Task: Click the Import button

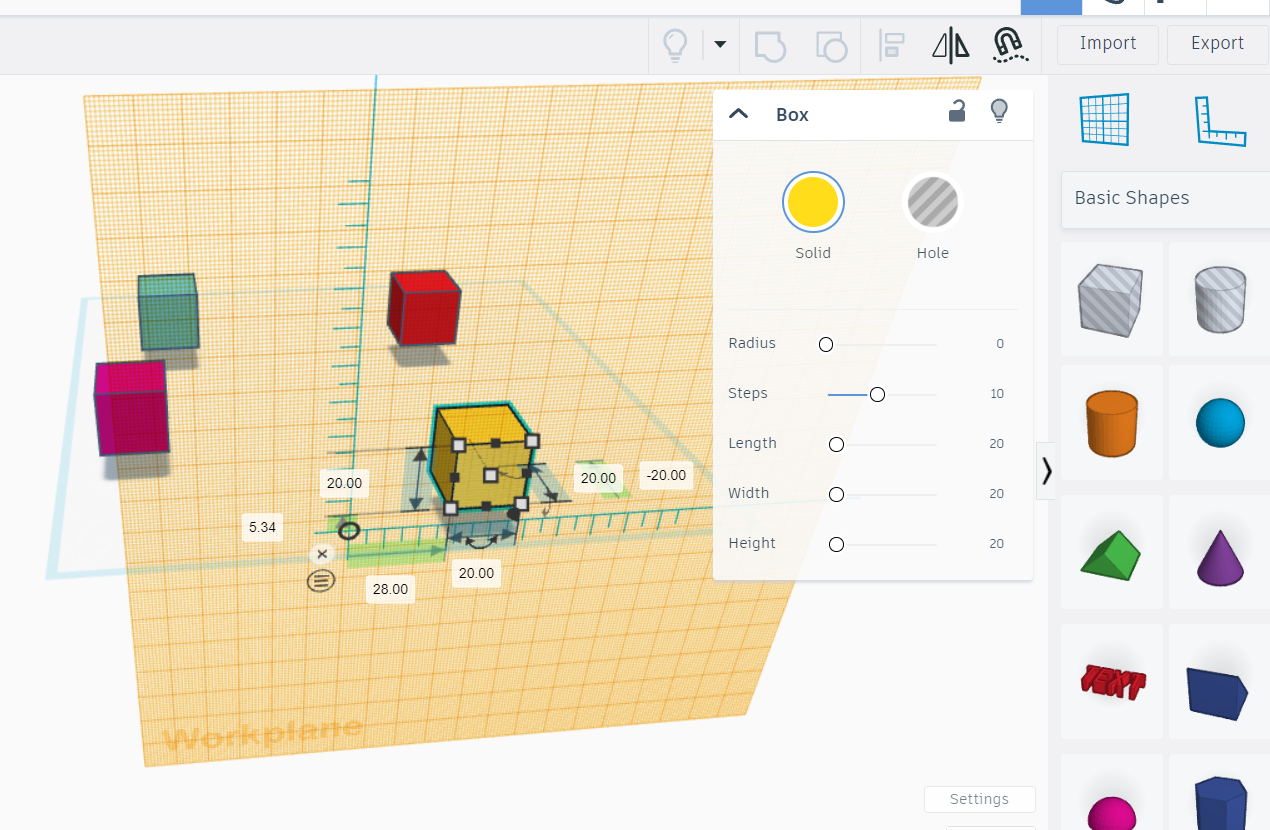Action: pyautogui.click(x=1108, y=44)
